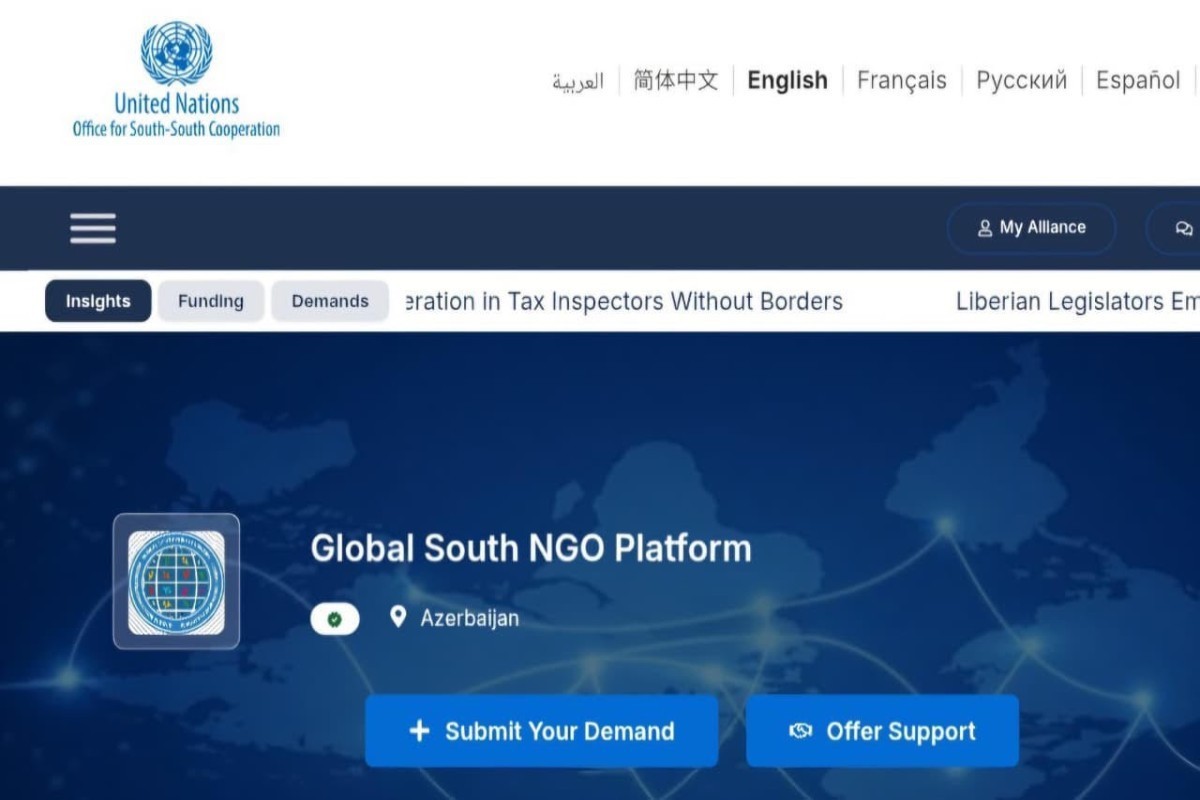This screenshot has height=800, width=1200.
Task: Switch language to Chinese 简体中文
Action: pyautogui.click(x=676, y=80)
